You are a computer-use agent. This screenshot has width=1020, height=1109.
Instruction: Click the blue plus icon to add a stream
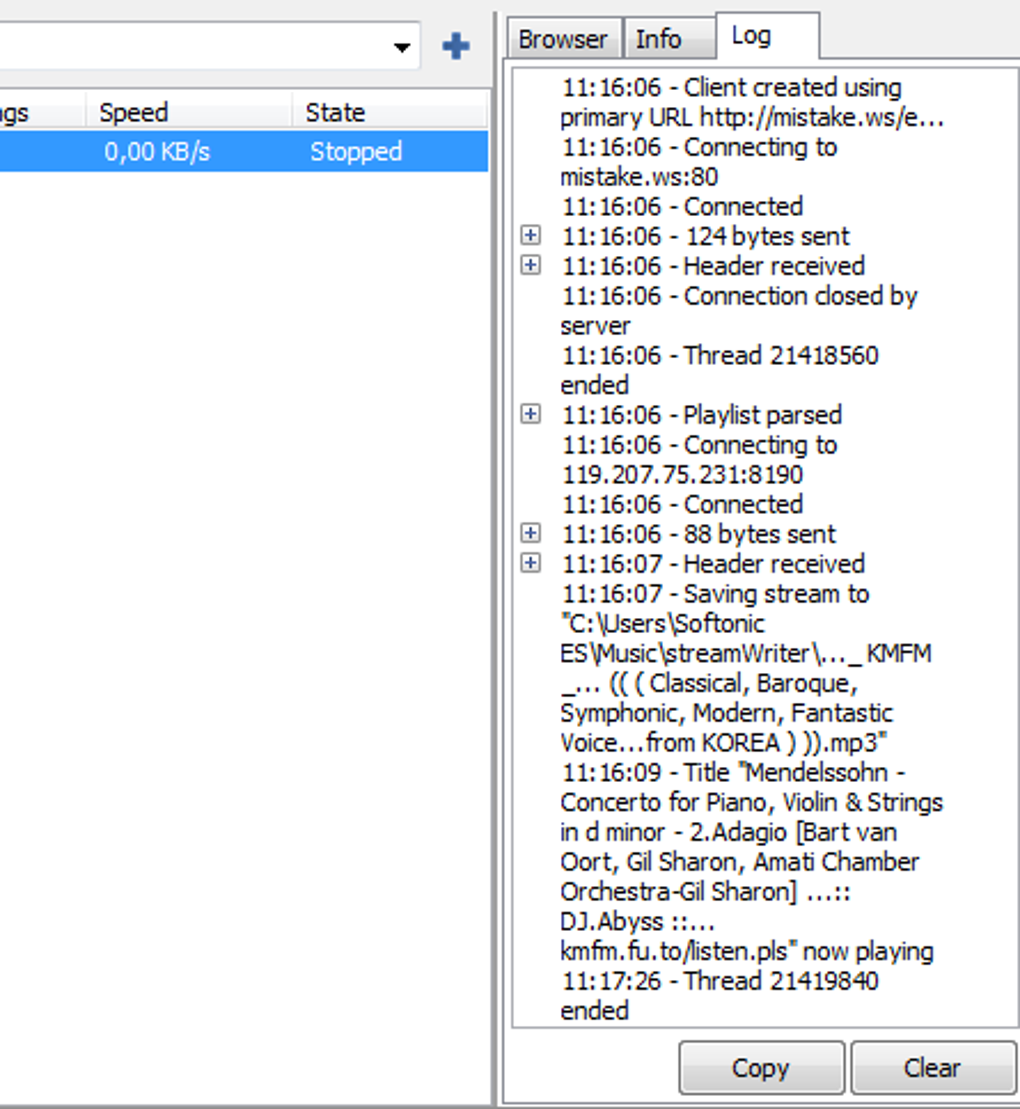(455, 45)
